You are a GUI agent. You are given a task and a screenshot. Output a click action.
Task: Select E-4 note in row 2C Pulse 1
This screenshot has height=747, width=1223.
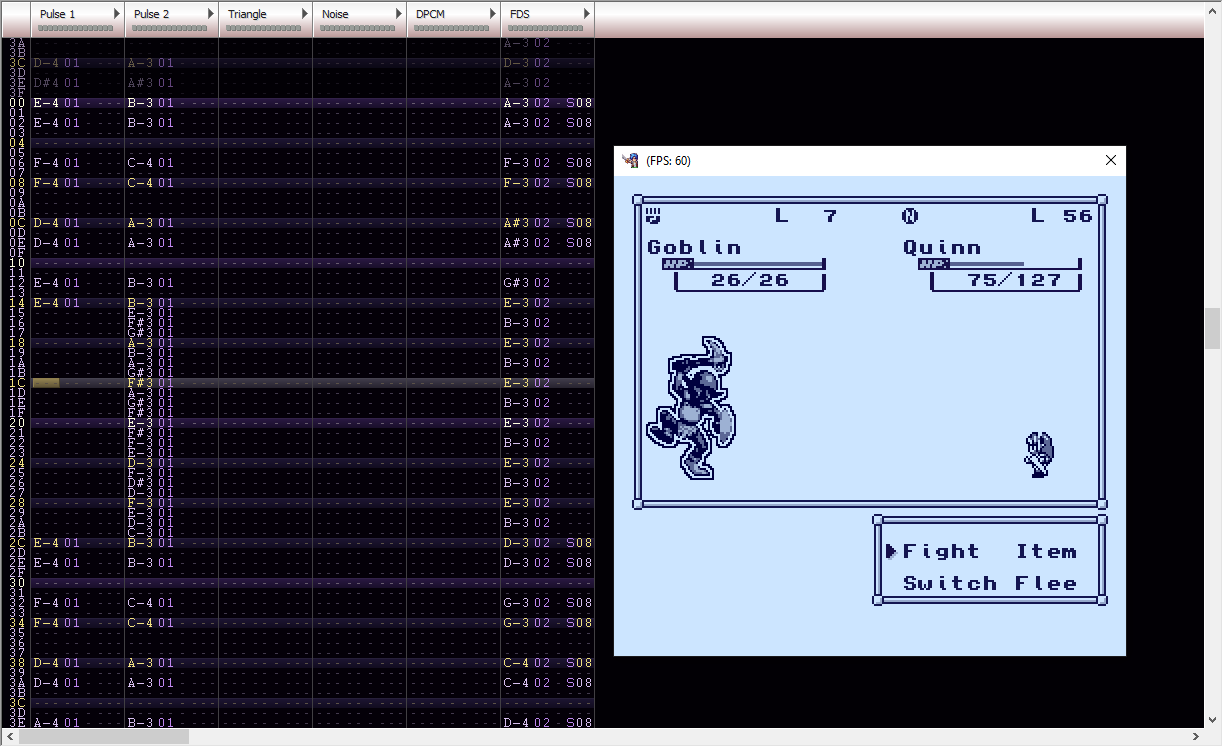45,543
